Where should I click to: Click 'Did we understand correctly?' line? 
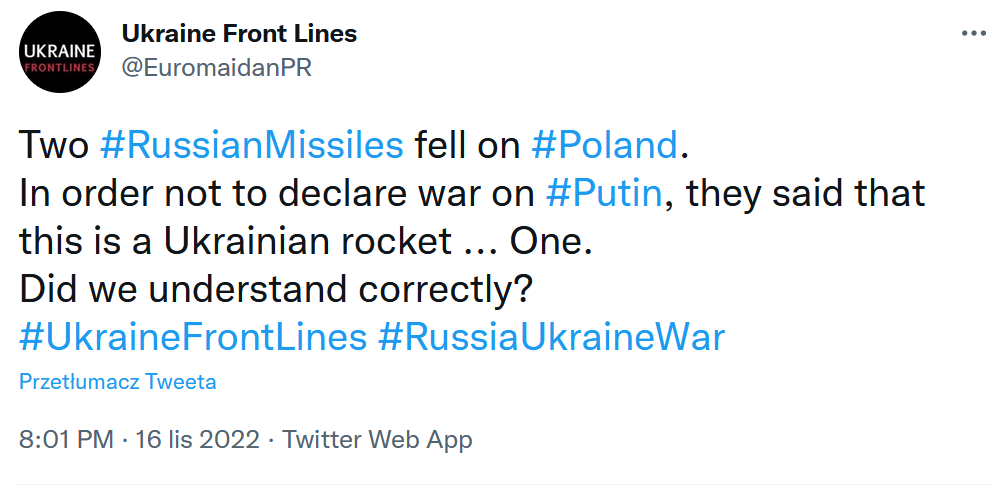(x=275, y=289)
